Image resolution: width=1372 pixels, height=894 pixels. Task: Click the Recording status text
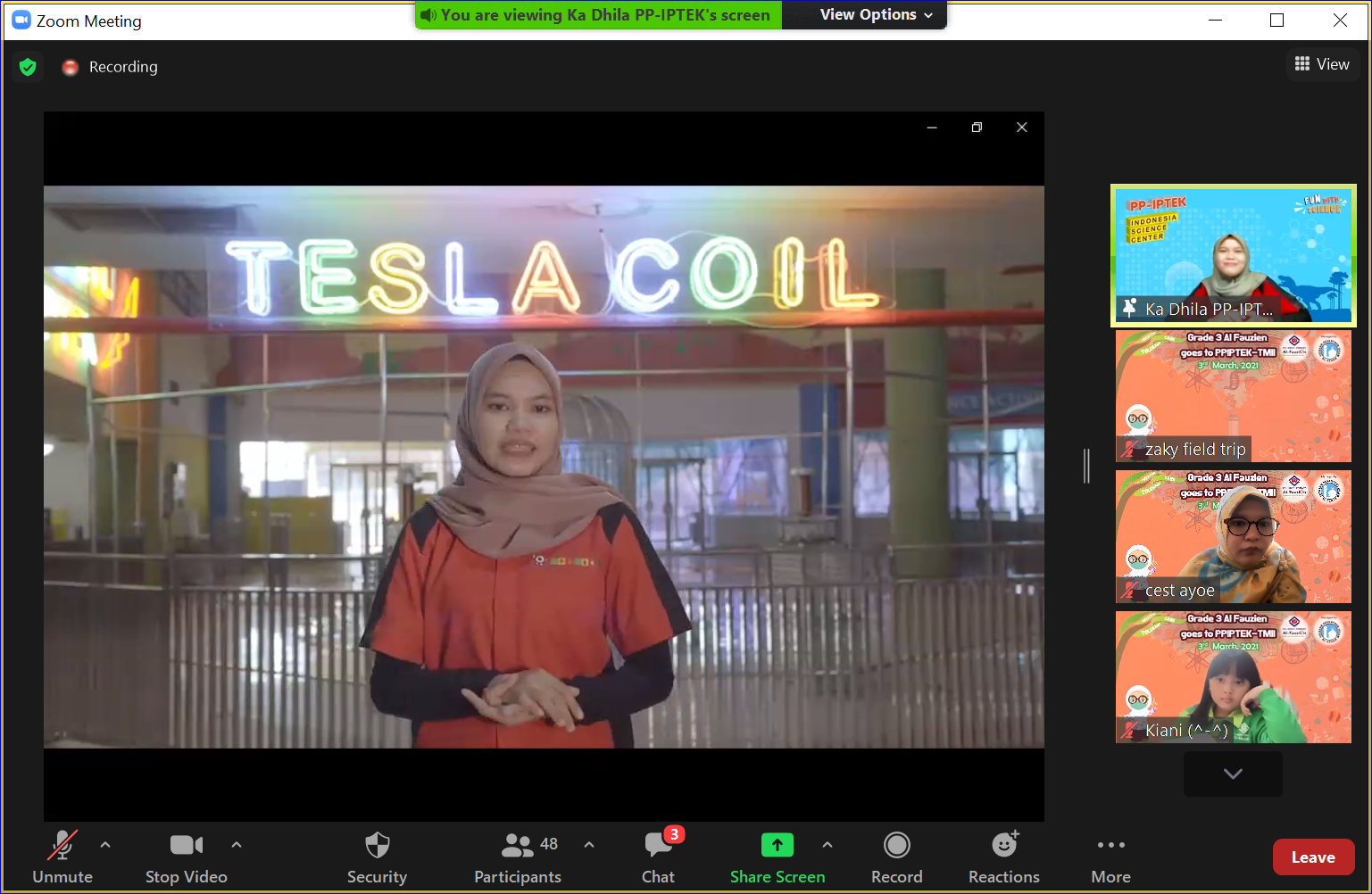pos(123,67)
